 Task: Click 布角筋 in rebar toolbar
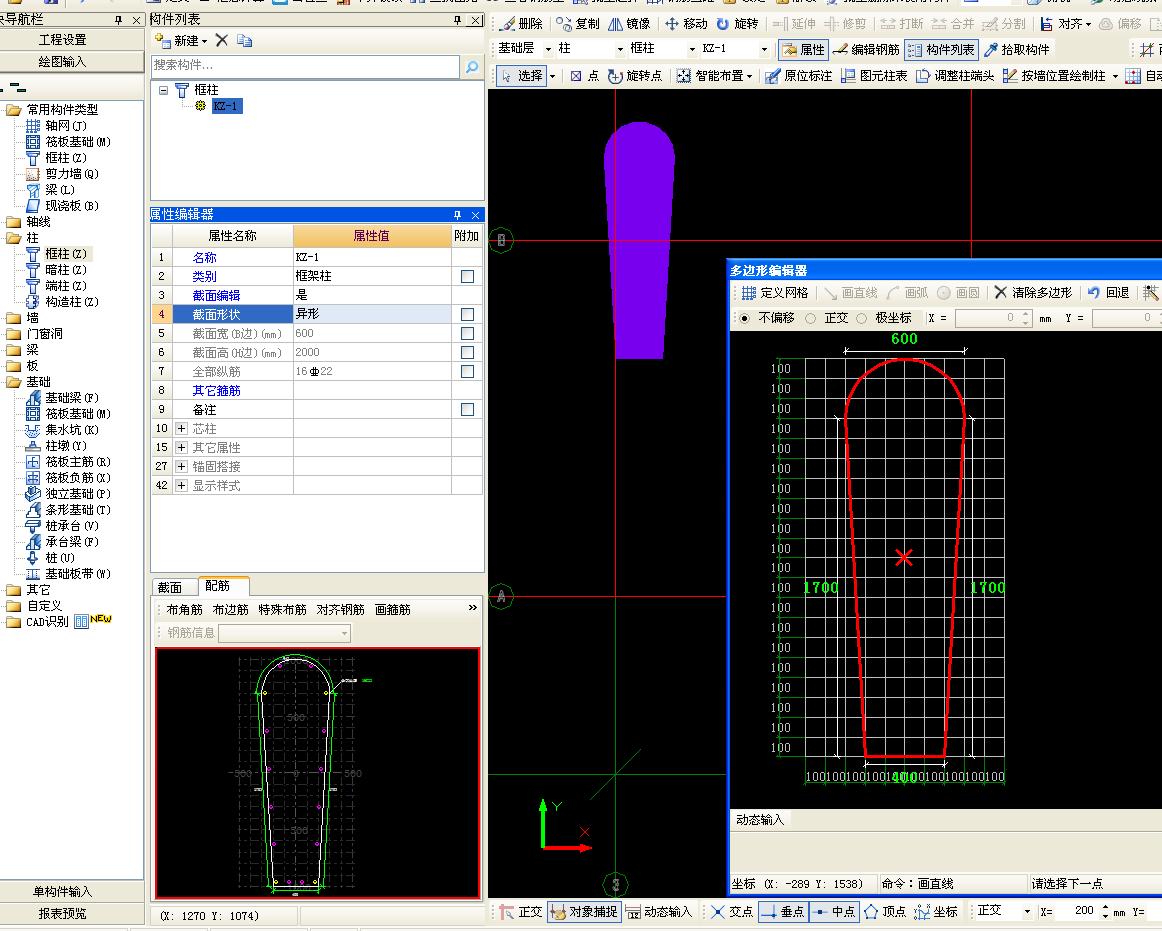185,609
